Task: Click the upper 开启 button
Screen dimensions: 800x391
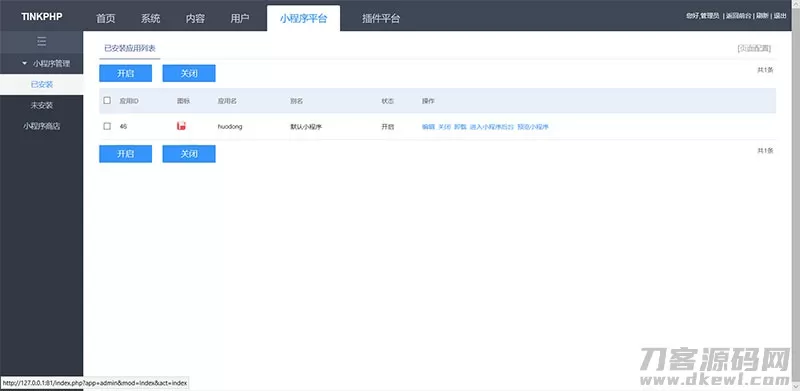Action: [x=126, y=73]
